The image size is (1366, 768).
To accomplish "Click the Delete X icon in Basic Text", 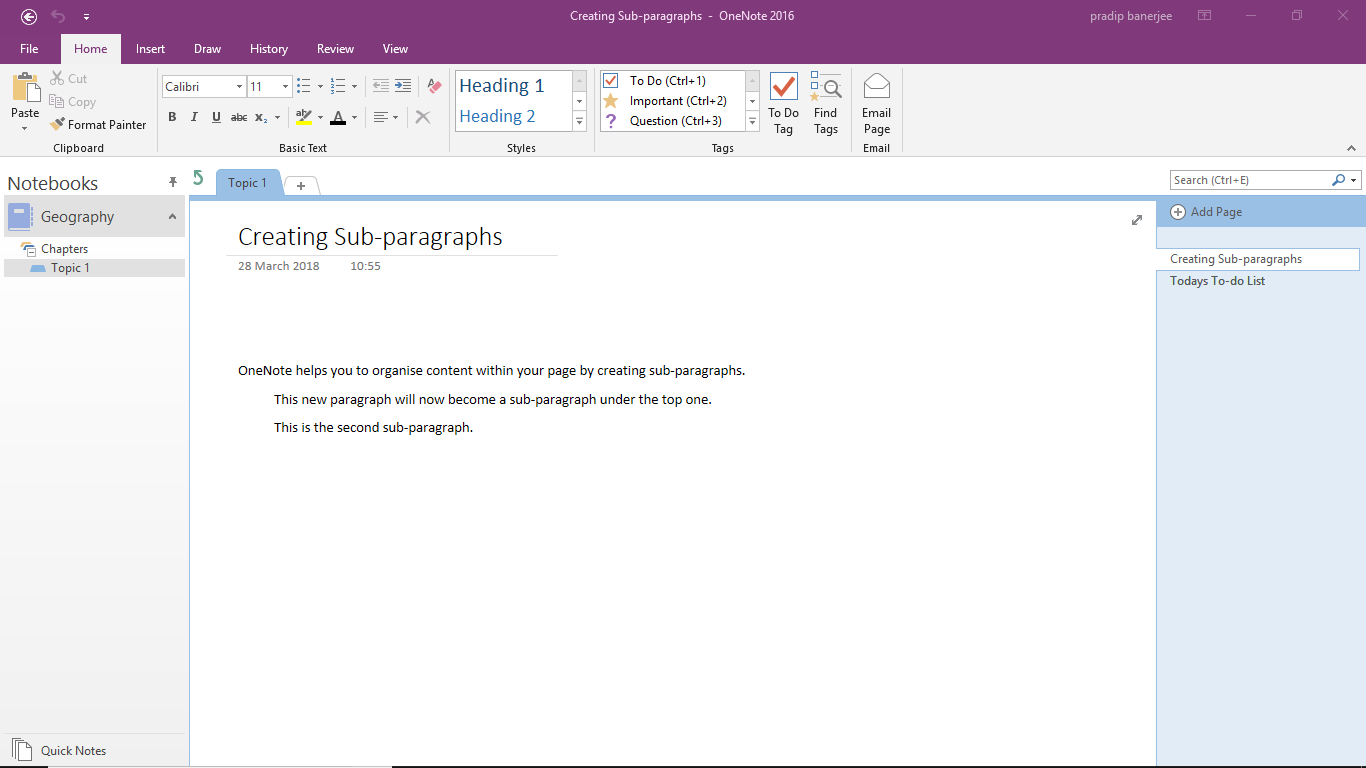I will (x=422, y=117).
